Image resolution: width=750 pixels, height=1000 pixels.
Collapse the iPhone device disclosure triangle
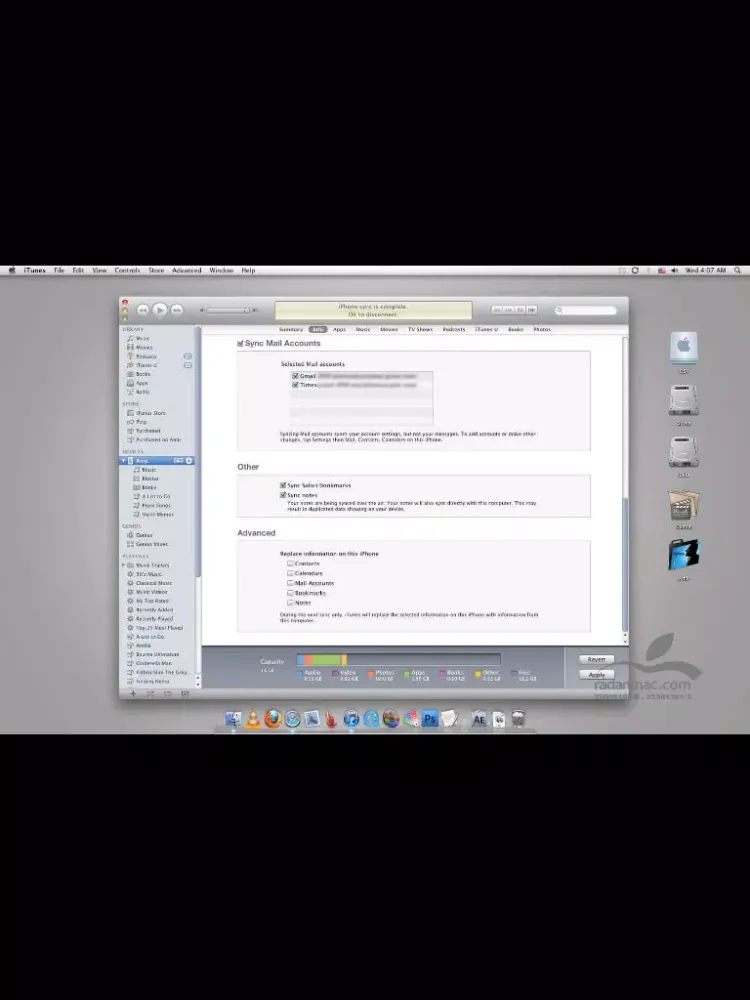click(x=124, y=460)
